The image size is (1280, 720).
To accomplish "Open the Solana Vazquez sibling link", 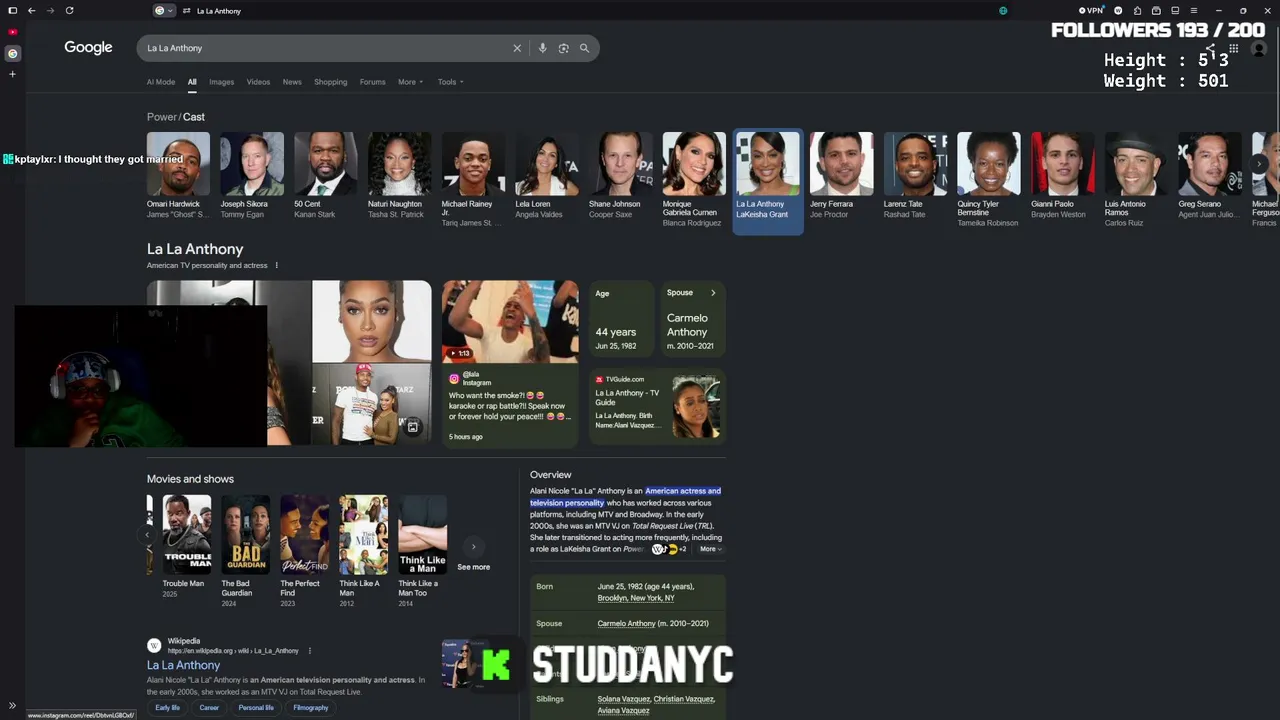I will 624,699.
